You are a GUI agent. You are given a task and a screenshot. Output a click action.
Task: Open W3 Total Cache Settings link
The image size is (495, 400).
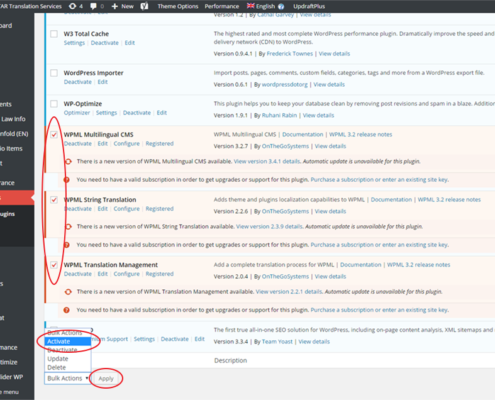point(74,43)
